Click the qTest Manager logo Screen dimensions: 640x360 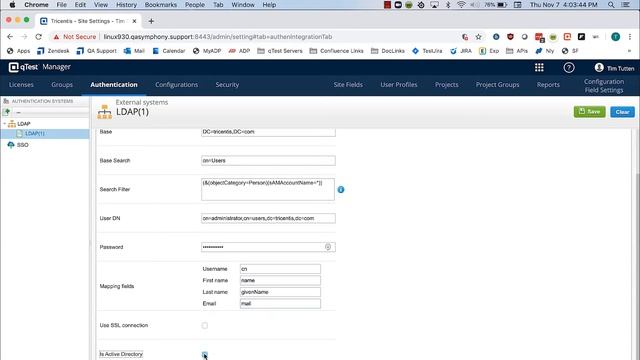[x=40, y=67]
